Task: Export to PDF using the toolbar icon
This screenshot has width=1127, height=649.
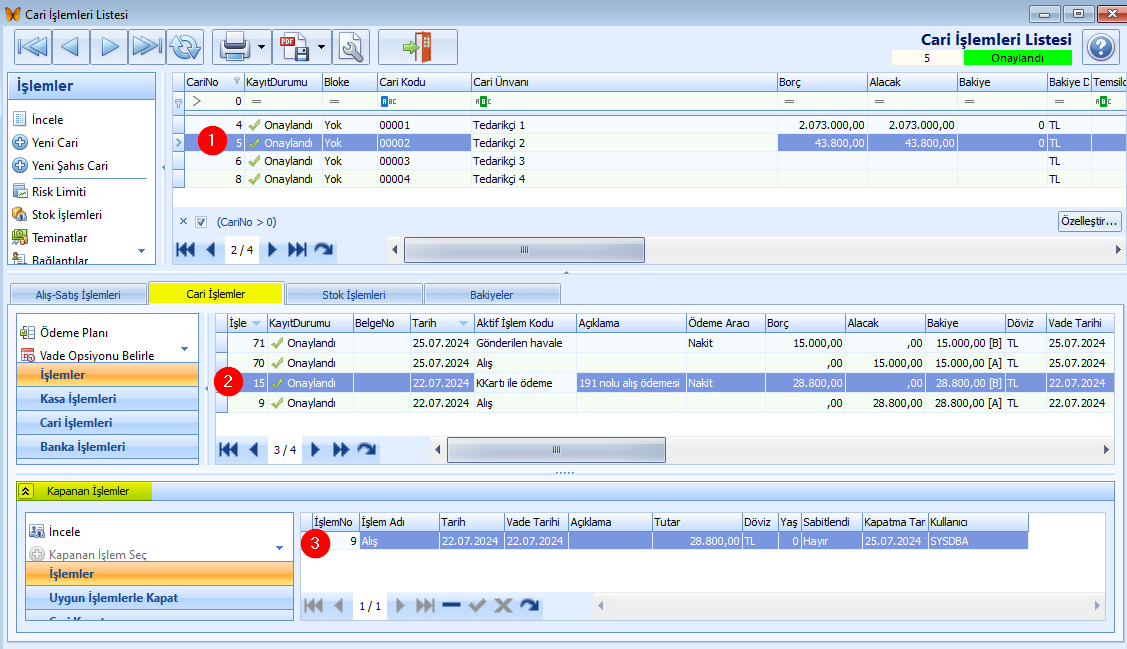Action: 295,47
